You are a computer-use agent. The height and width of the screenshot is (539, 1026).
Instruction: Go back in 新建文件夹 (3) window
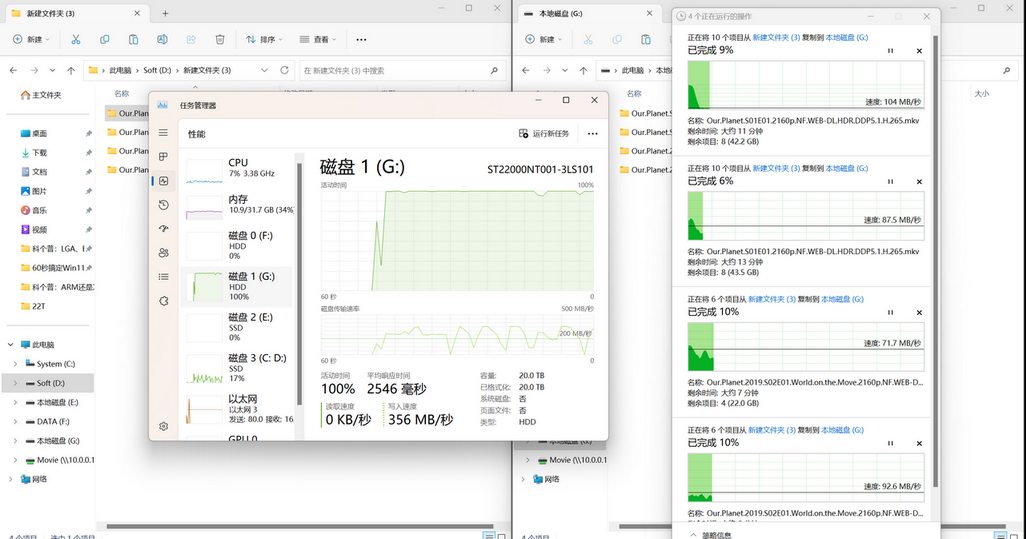tap(14, 70)
